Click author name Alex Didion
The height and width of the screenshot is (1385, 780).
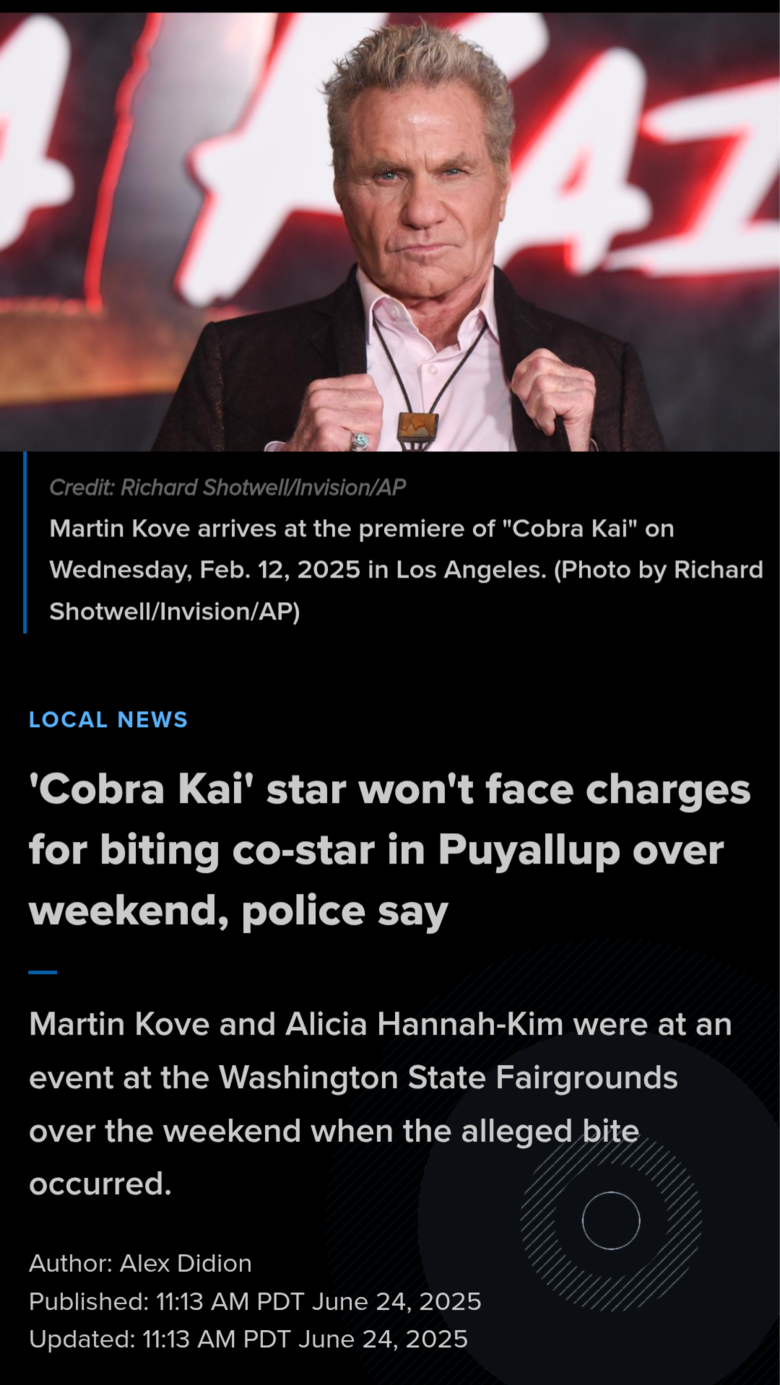[x=186, y=1263]
